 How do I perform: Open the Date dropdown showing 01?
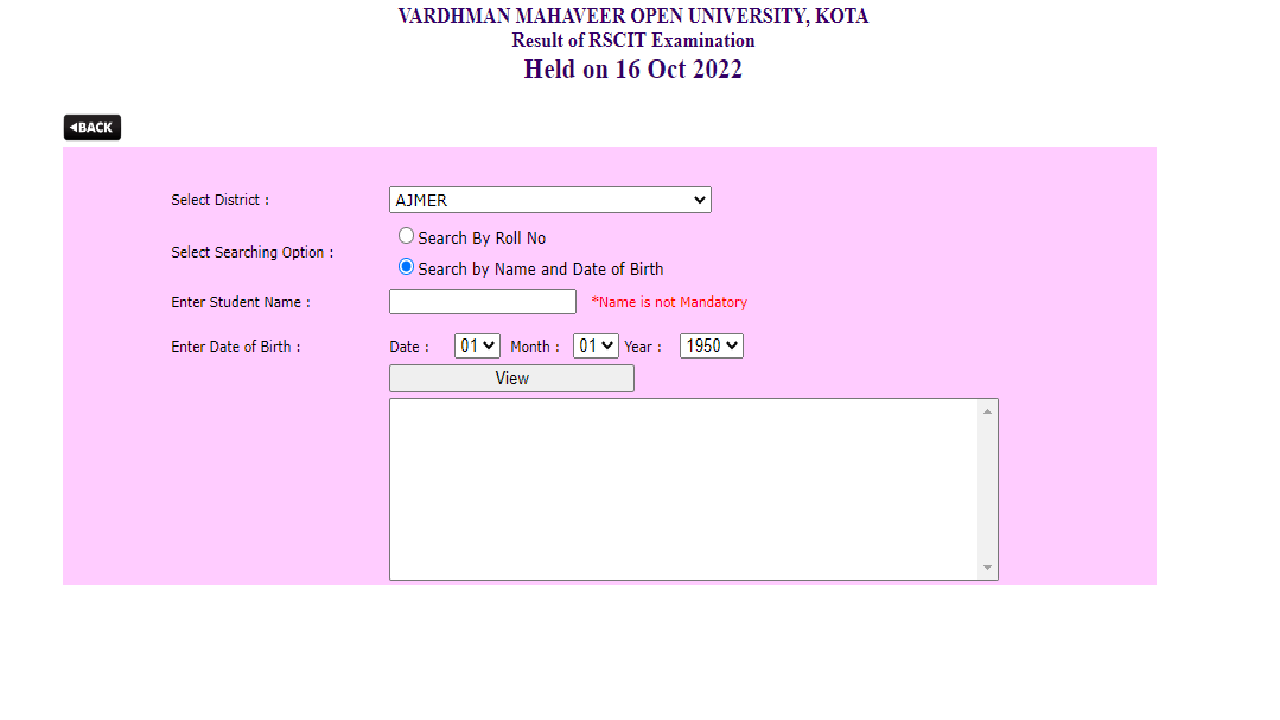tap(477, 346)
